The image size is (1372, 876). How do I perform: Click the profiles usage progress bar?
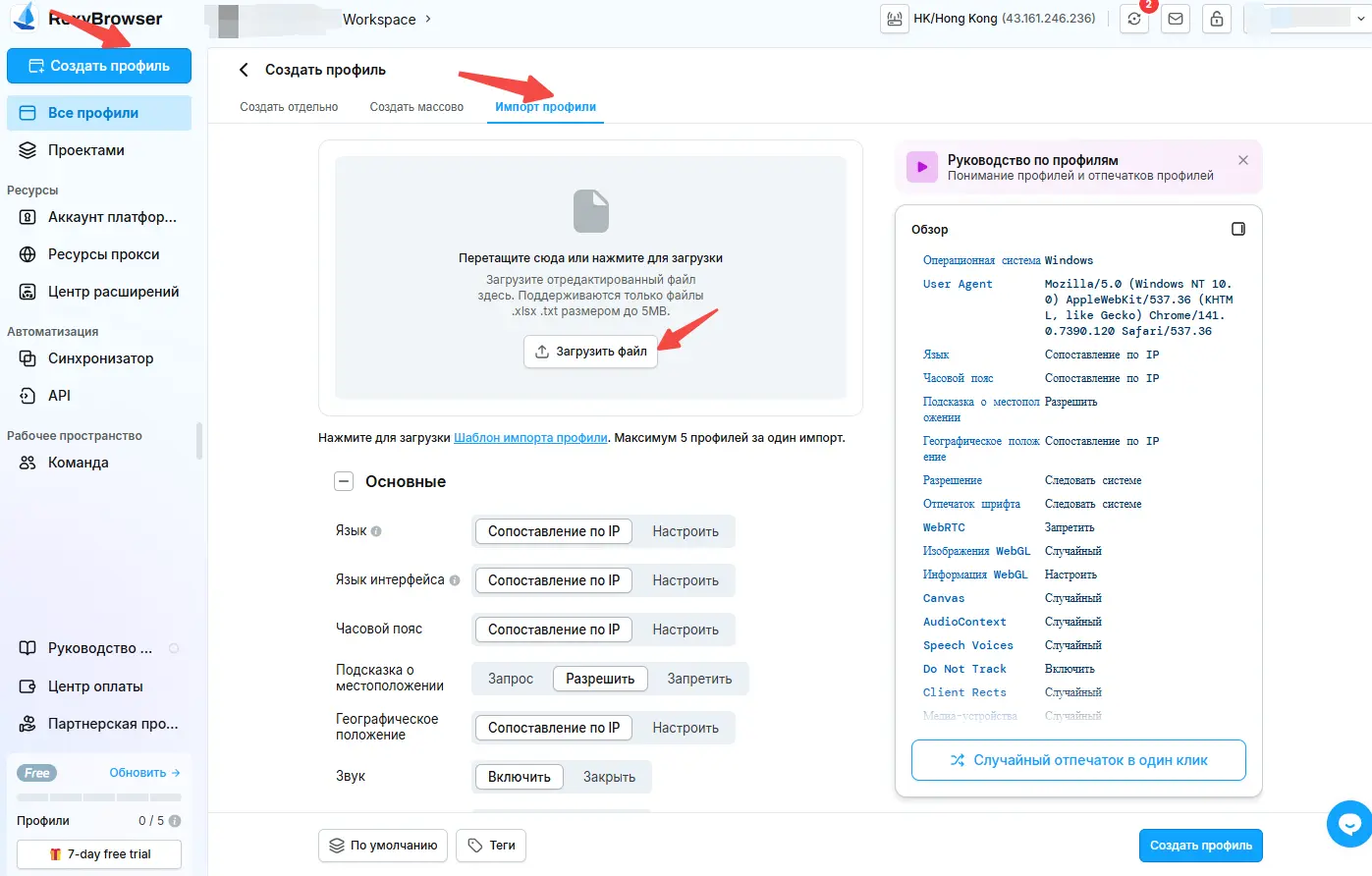(99, 797)
